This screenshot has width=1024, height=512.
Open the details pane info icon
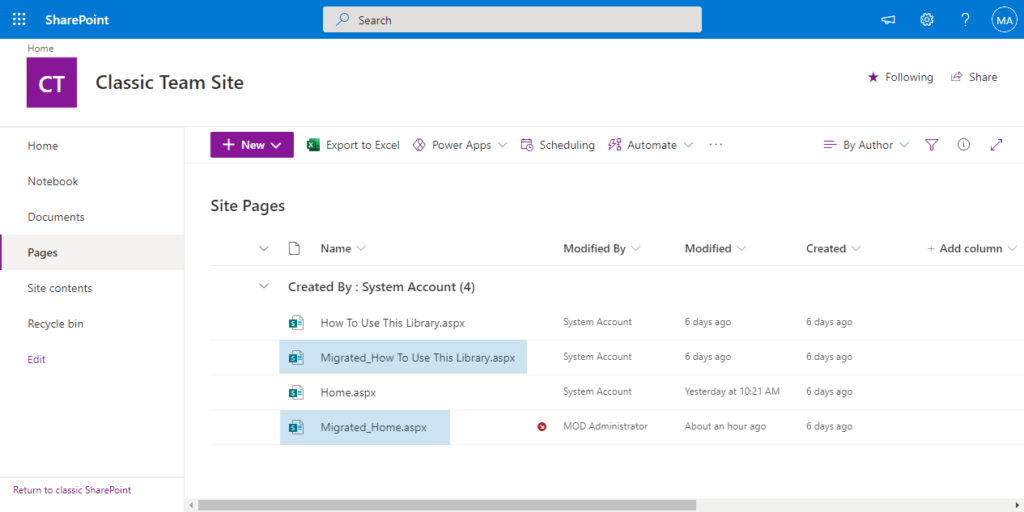pyautogui.click(x=963, y=145)
